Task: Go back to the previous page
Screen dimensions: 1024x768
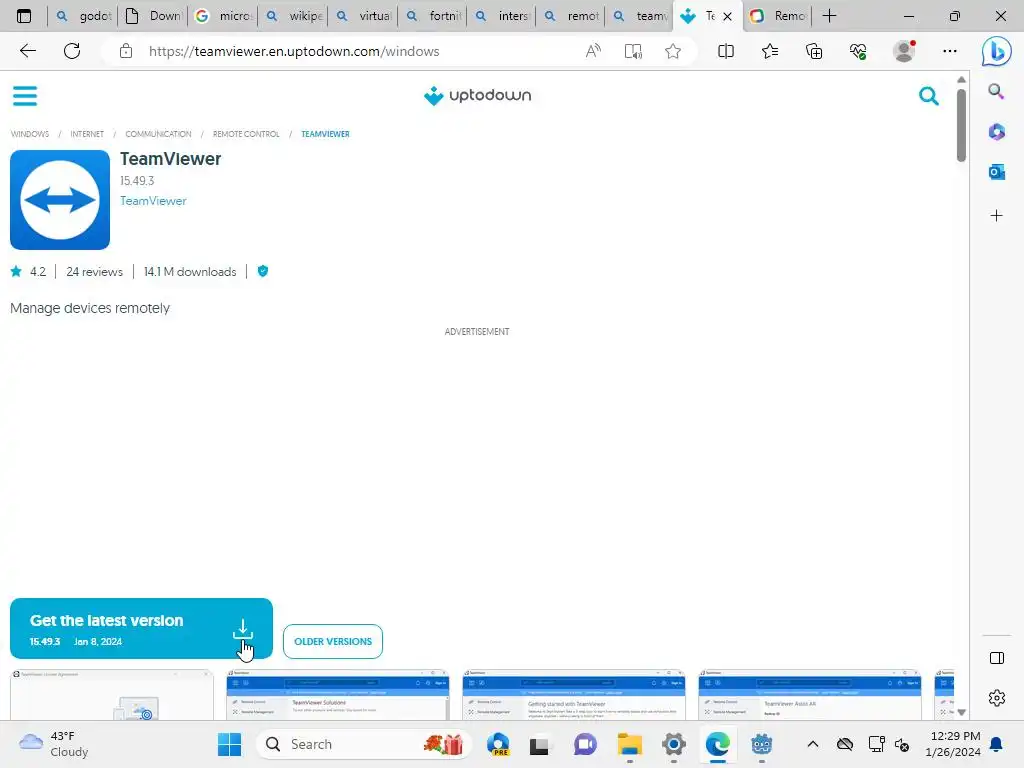Action: pos(27,51)
